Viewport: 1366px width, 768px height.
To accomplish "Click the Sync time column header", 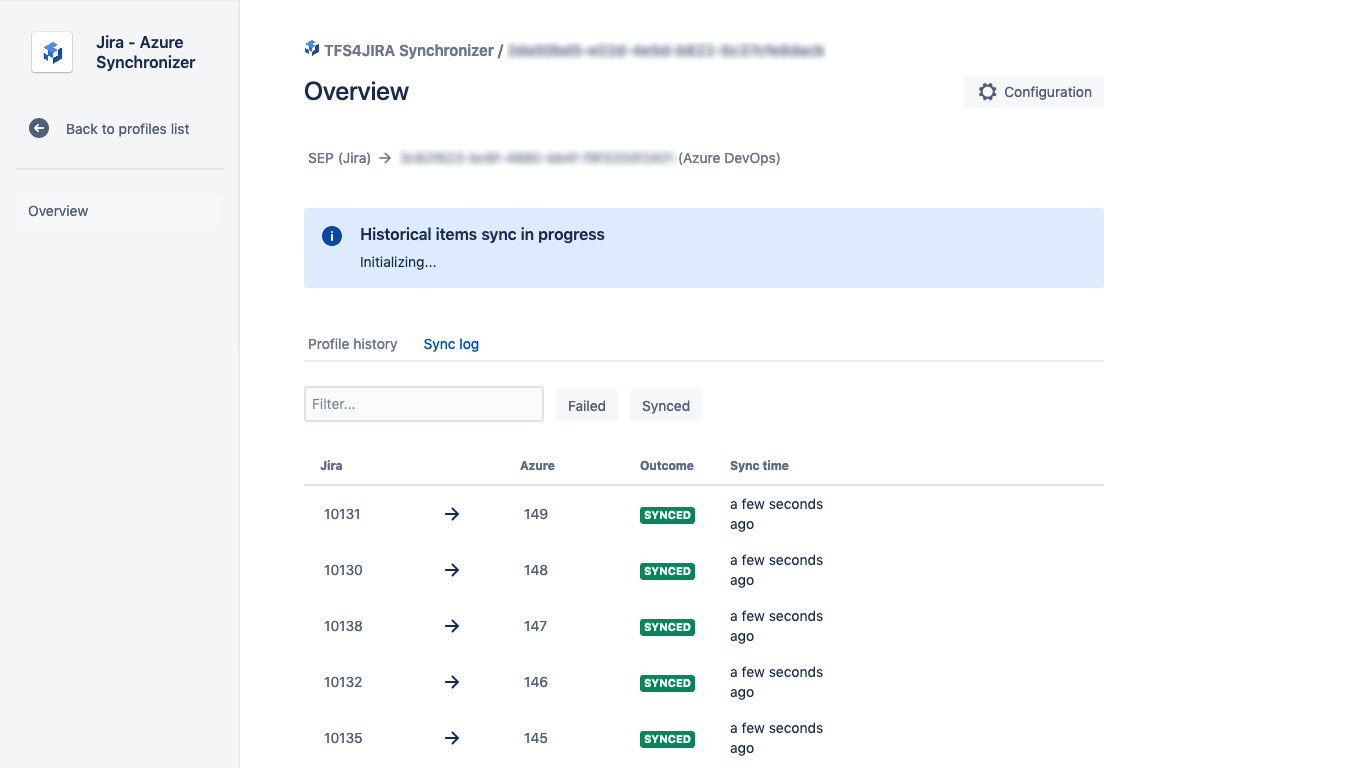I will (759, 466).
